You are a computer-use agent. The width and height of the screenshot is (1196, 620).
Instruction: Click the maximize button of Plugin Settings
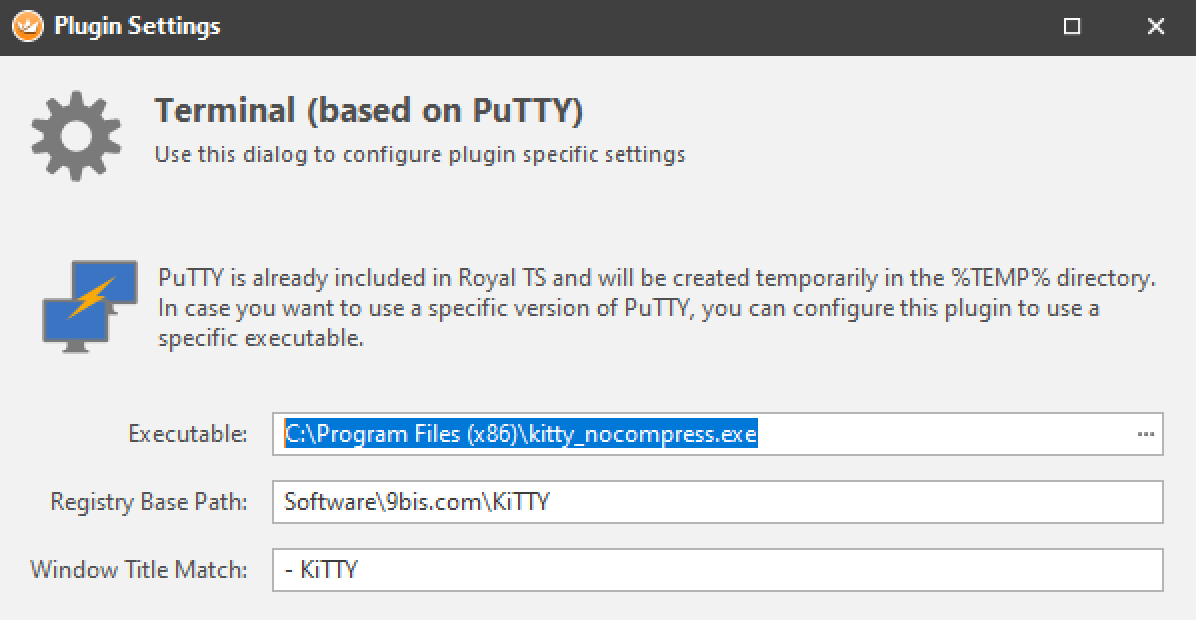click(x=1072, y=26)
